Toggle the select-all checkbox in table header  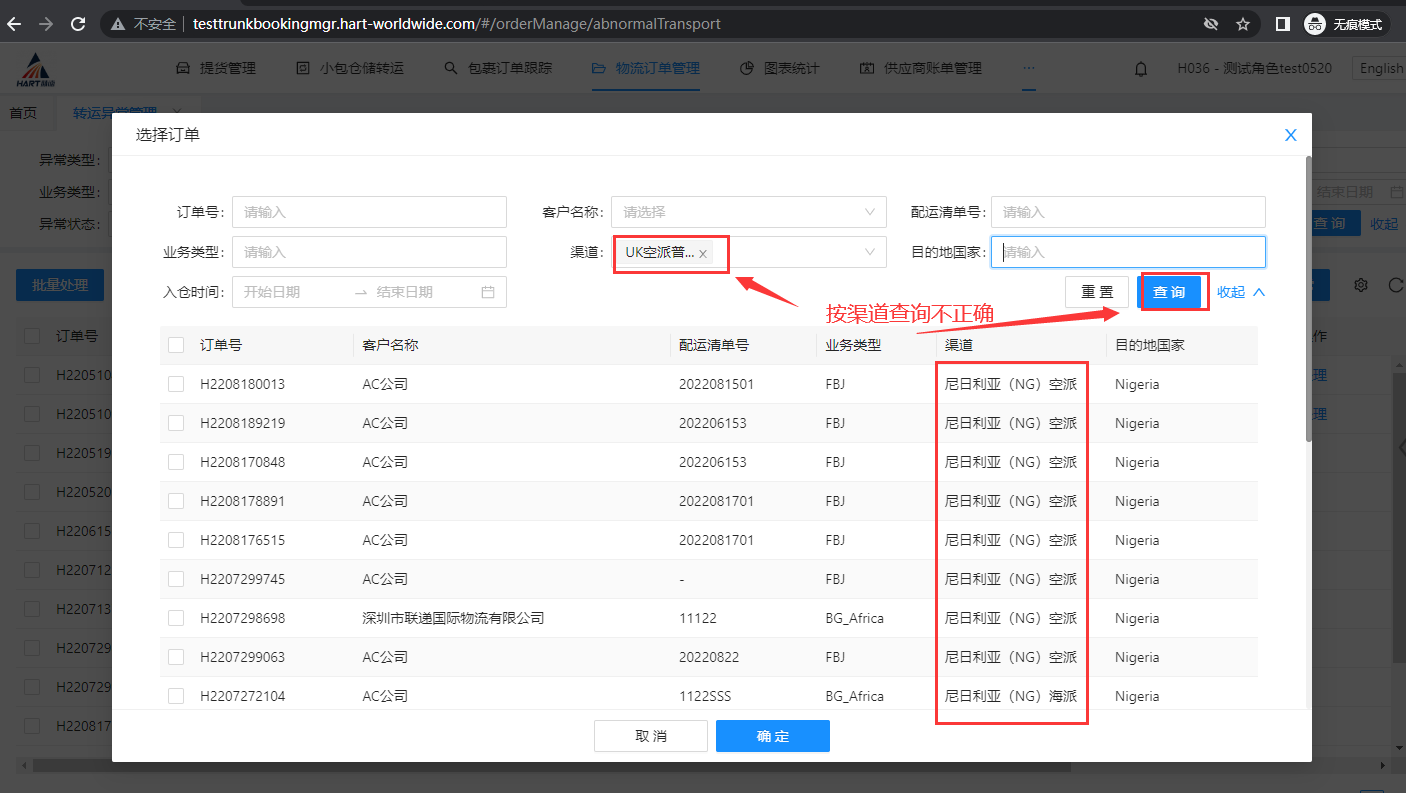tap(176, 345)
